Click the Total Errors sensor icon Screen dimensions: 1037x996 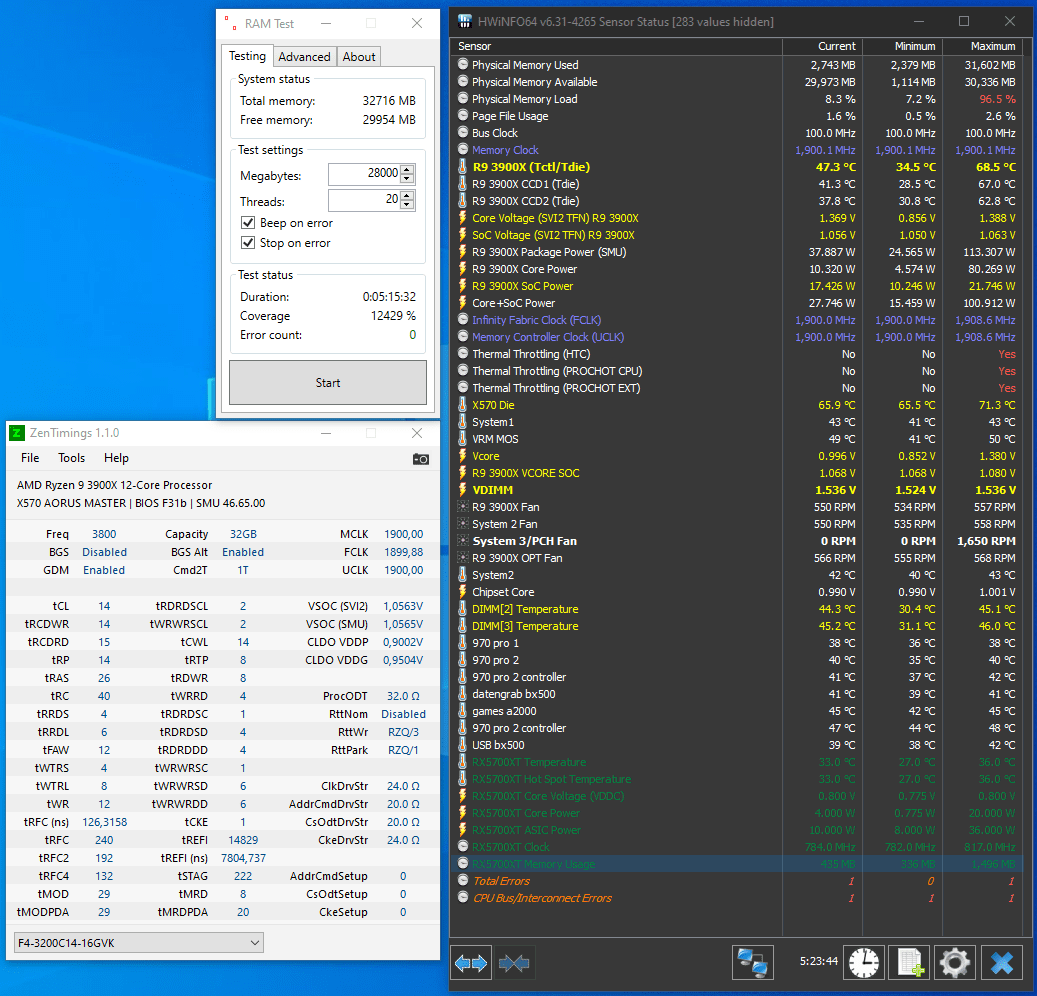[463, 880]
